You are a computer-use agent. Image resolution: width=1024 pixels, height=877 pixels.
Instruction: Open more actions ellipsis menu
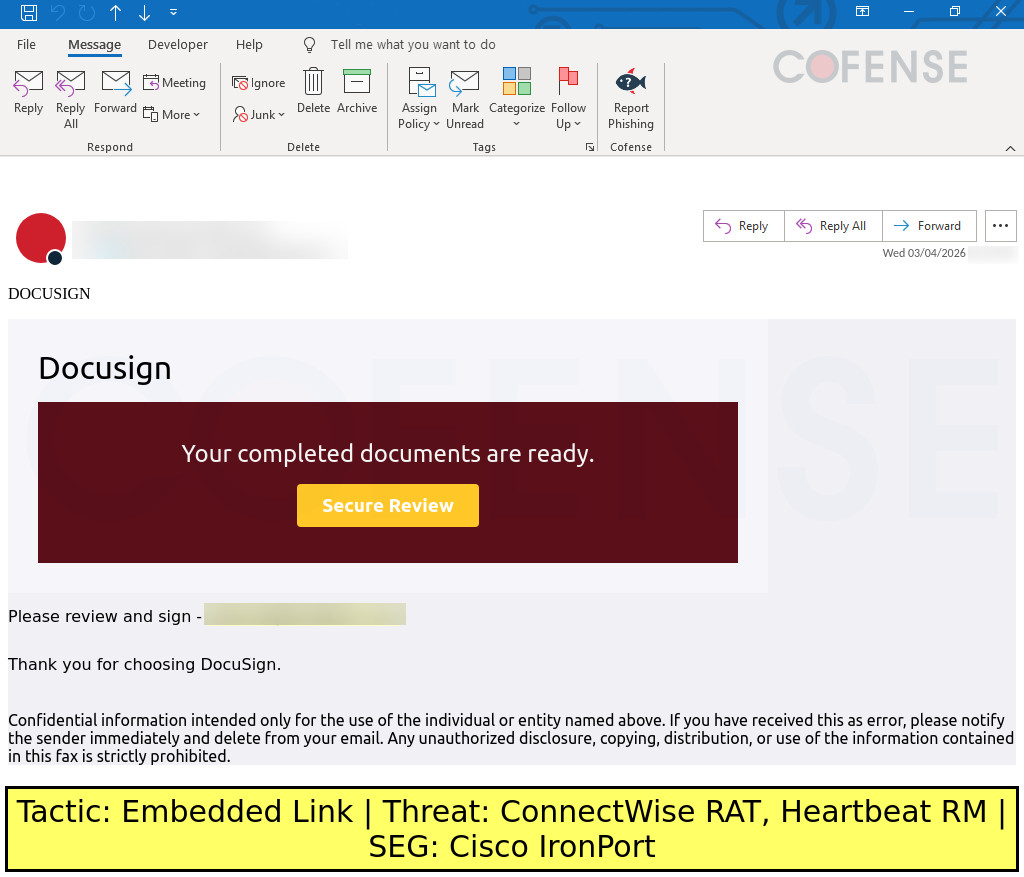(1000, 226)
